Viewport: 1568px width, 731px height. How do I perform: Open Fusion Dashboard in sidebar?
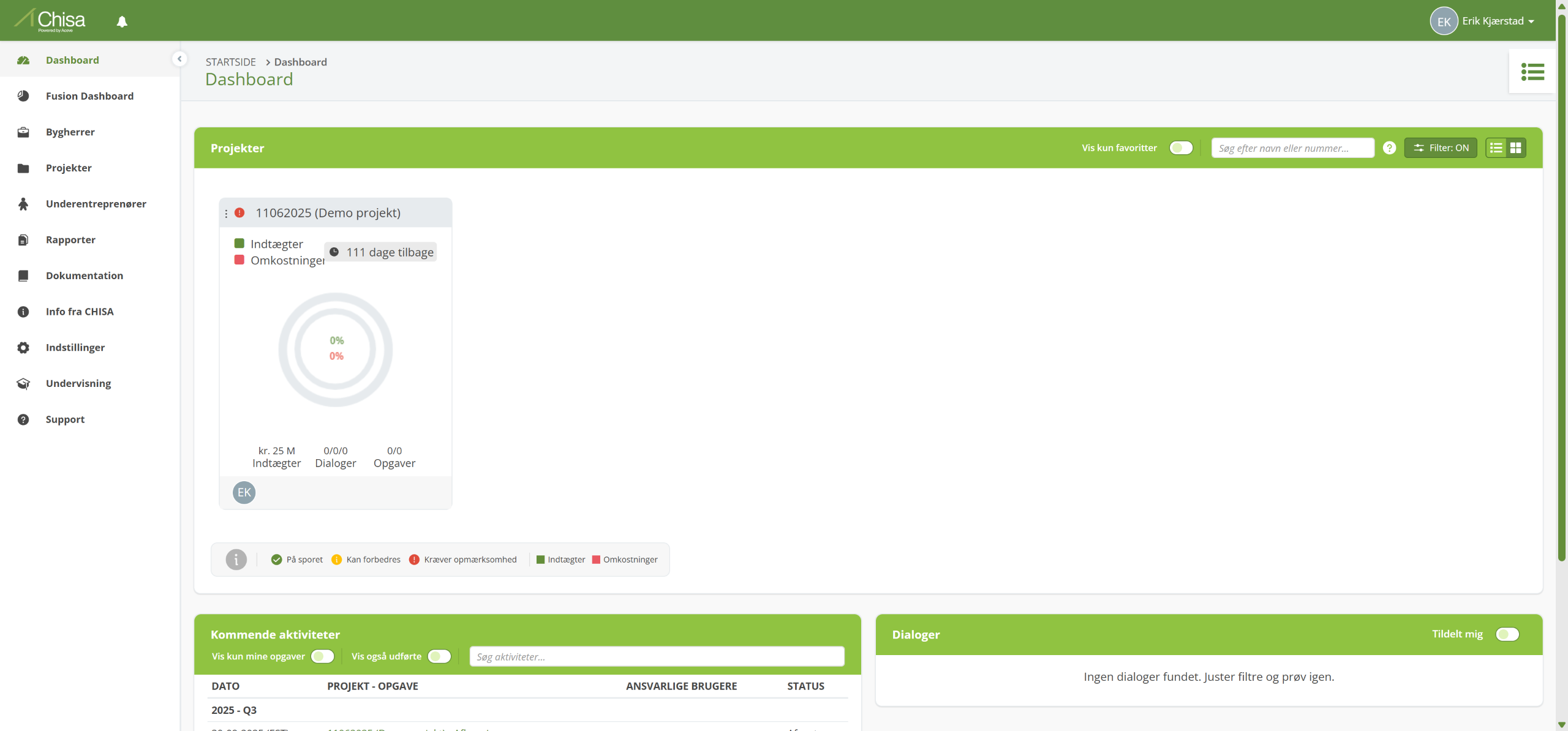click(x=89, y=96)
